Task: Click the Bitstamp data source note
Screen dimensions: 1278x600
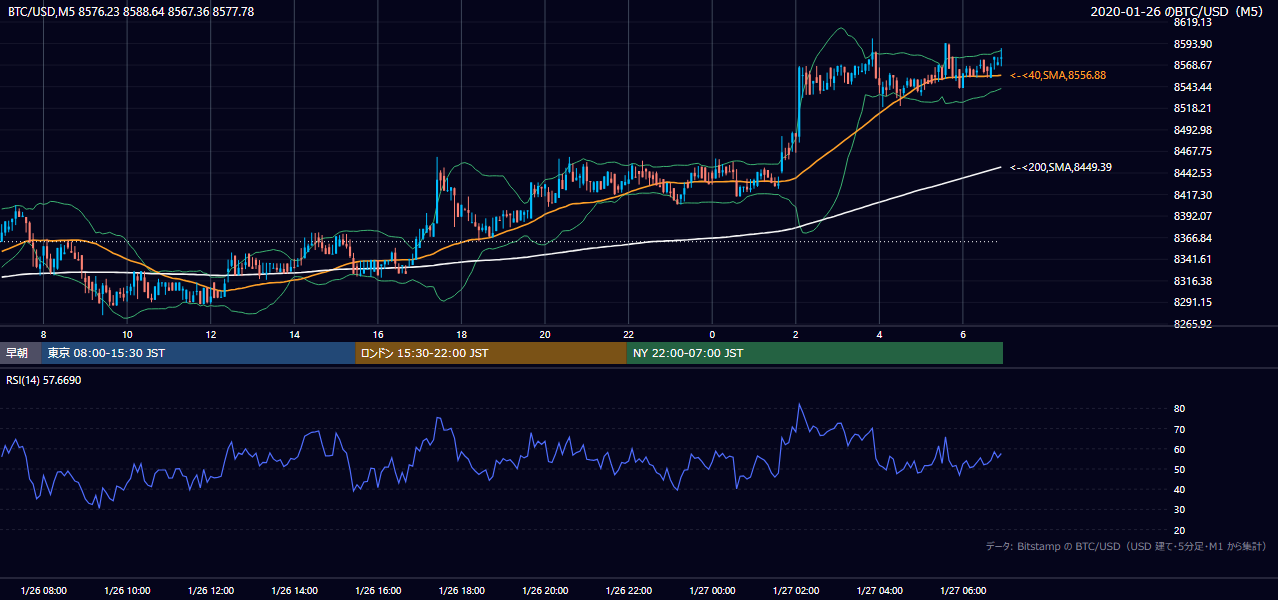Action: click(x=1126, y=547)
